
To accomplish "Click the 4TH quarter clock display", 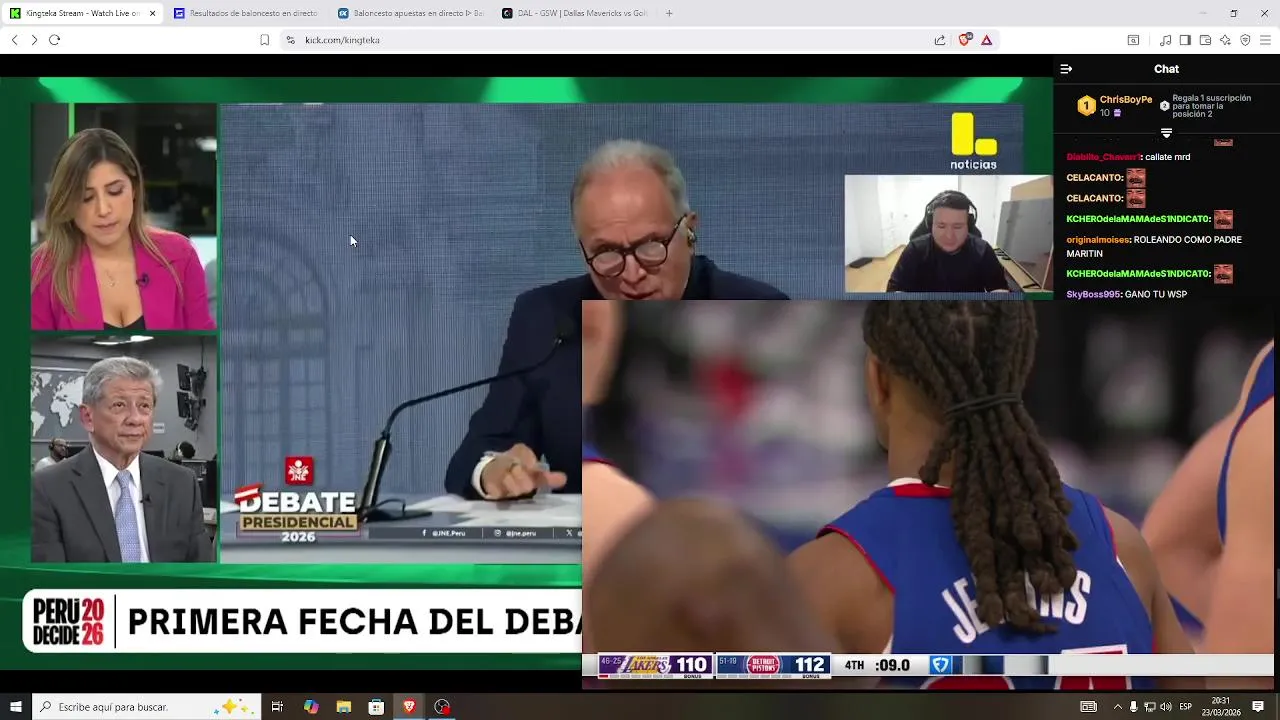I will tap(877, 665).
